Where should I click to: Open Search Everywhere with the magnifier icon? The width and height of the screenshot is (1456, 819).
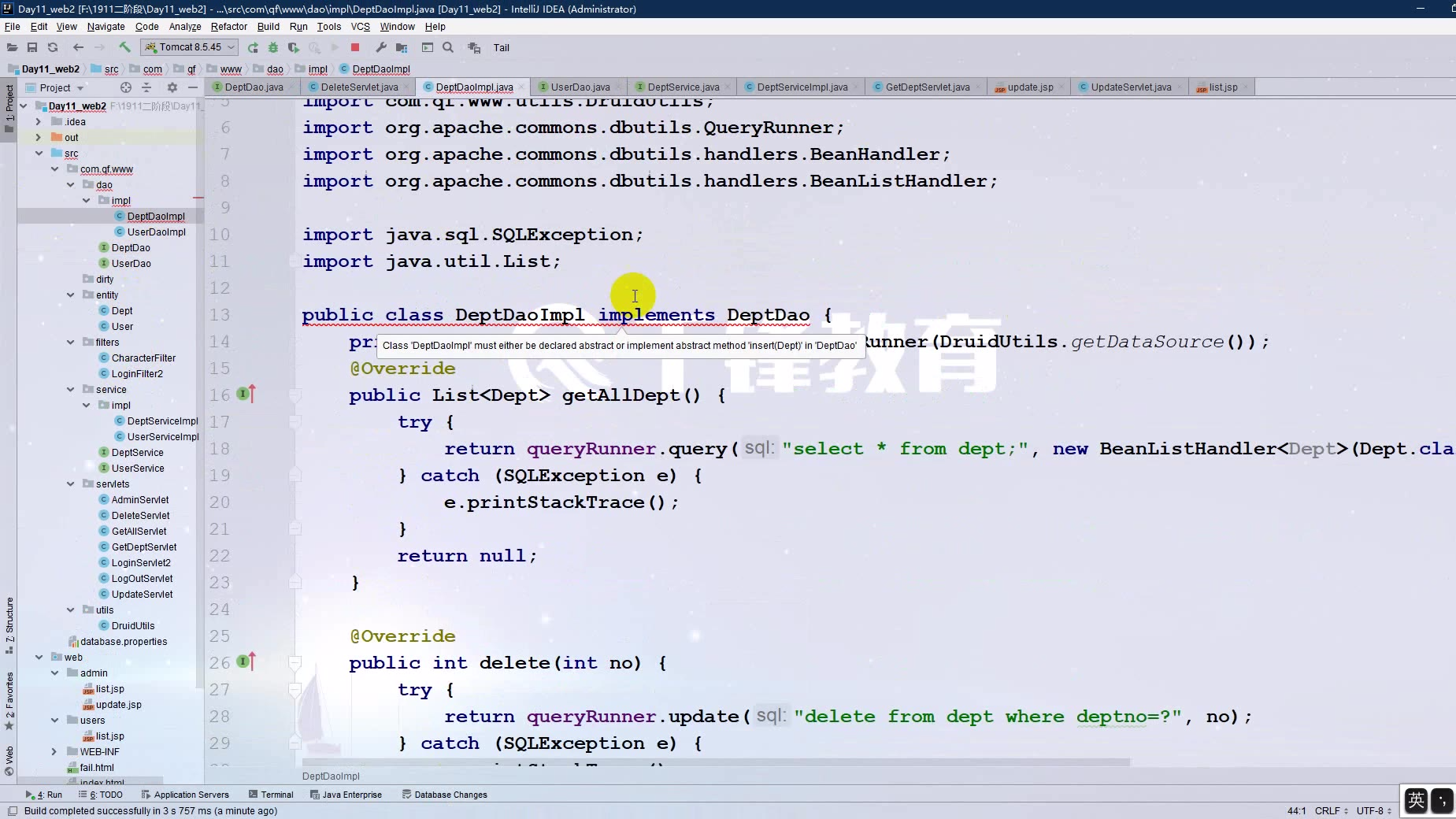click(447, 47)
